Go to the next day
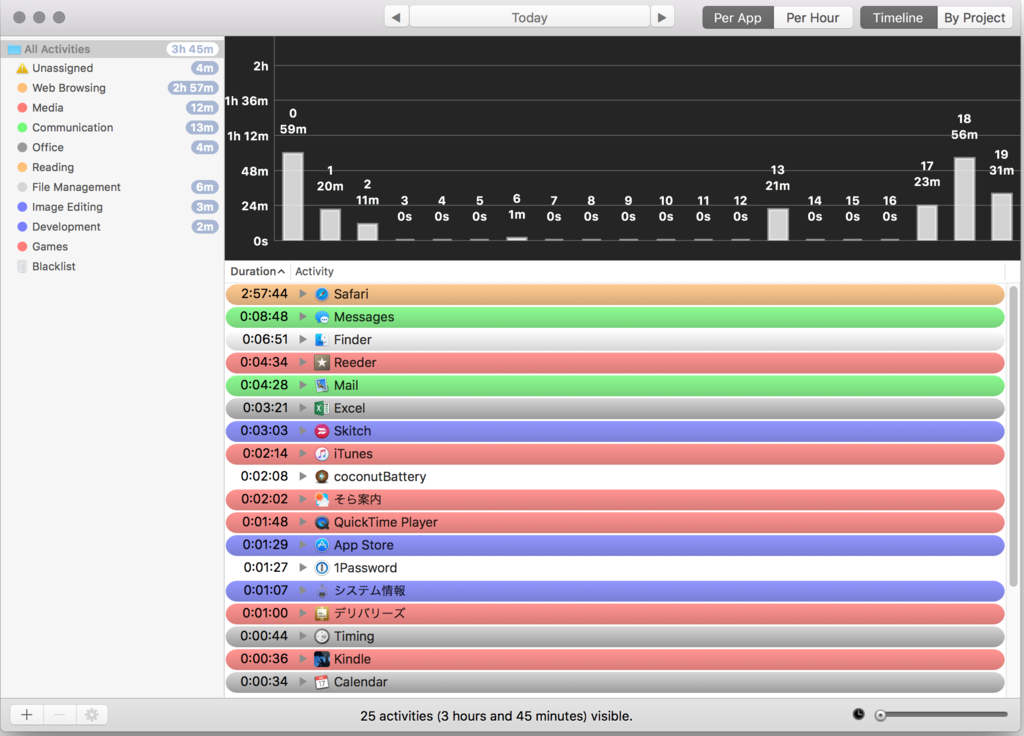The height and width of the screenshot is (736, 1024). (x=662, y=18)
